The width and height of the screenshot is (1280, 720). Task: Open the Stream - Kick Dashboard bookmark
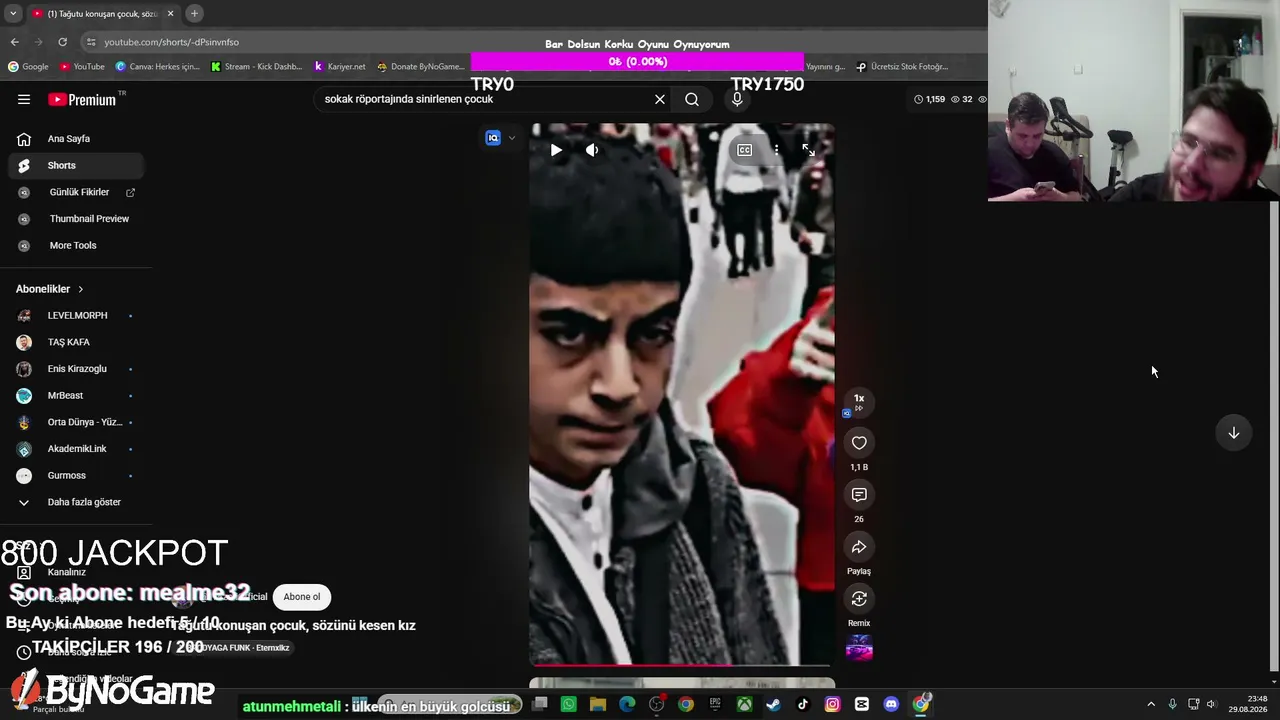coord(256,67)
